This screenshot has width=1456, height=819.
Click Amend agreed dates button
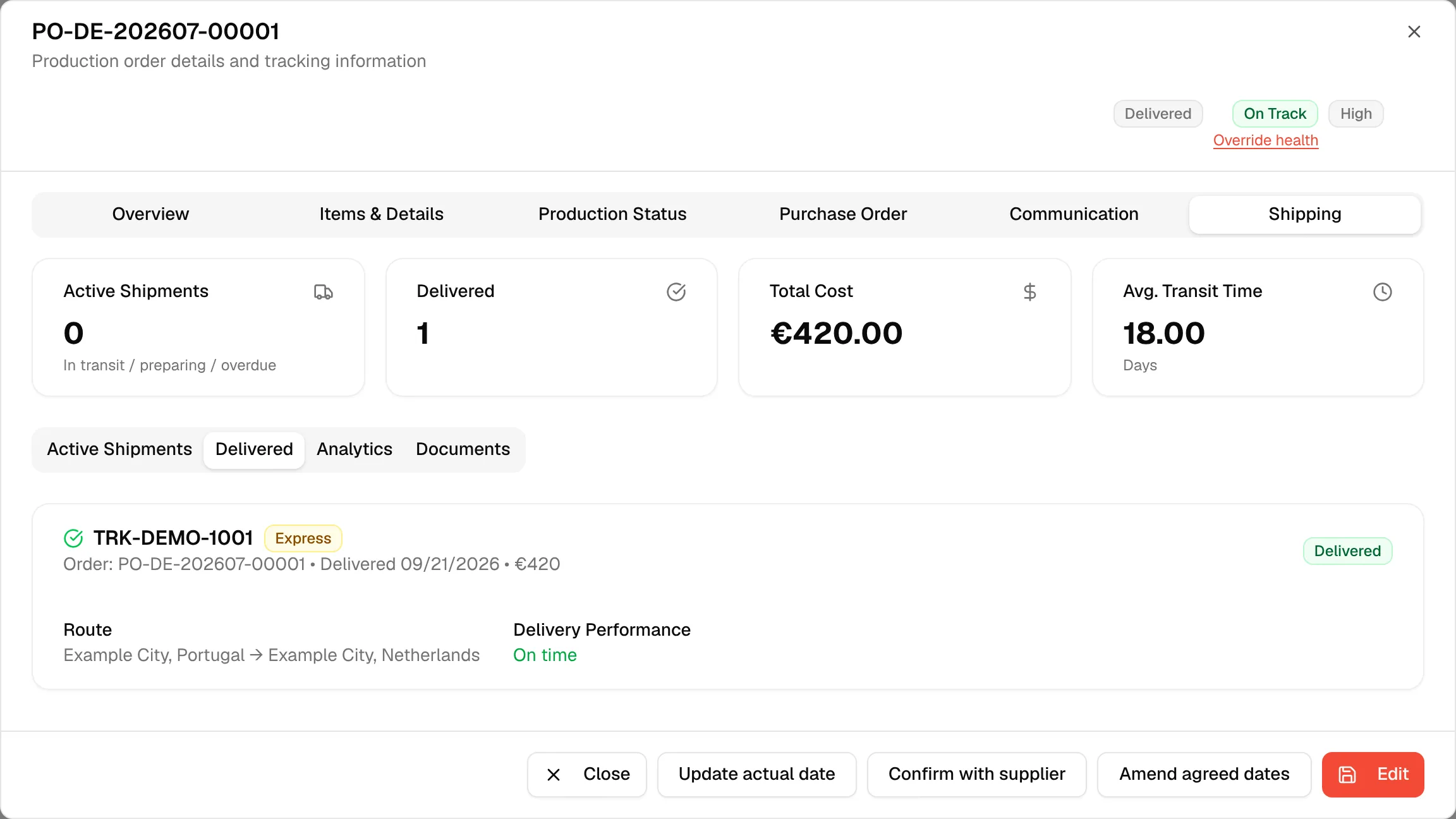(1204, 775)
